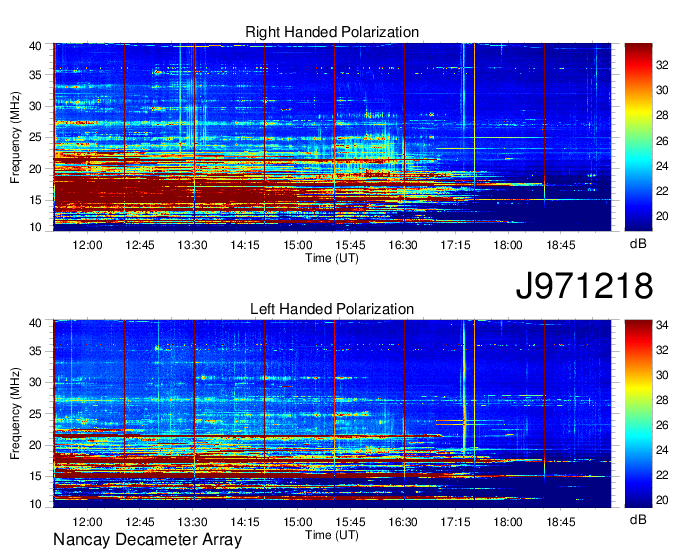Click 18:00 tick on Right Handed time axis
Viewport: 680px width, 552px height.
(x=508, y=245)
